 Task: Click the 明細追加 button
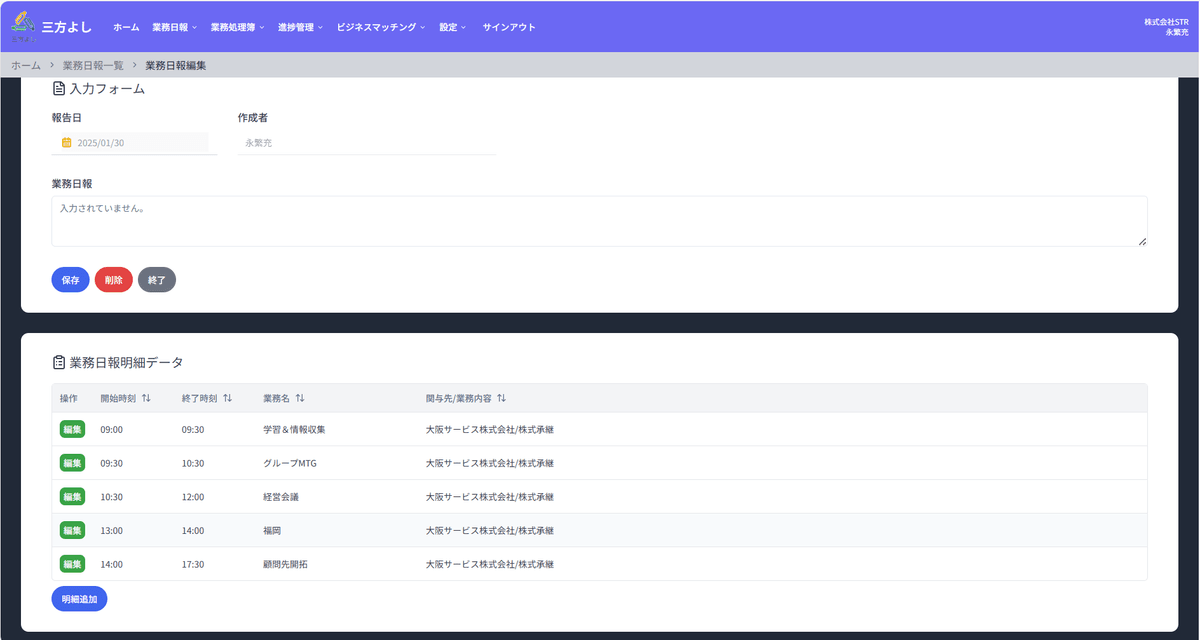click(x=79, y=598)
